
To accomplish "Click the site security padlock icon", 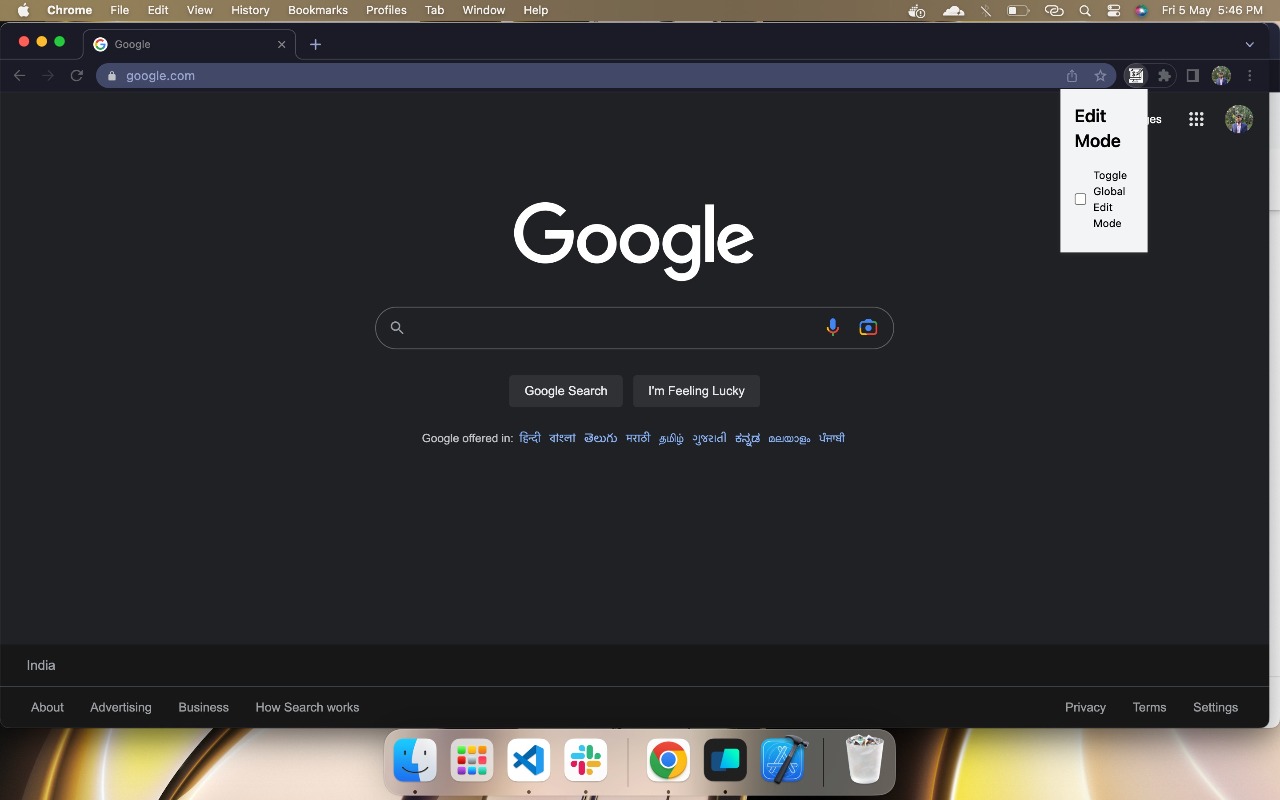I will [x=112, y=75].
